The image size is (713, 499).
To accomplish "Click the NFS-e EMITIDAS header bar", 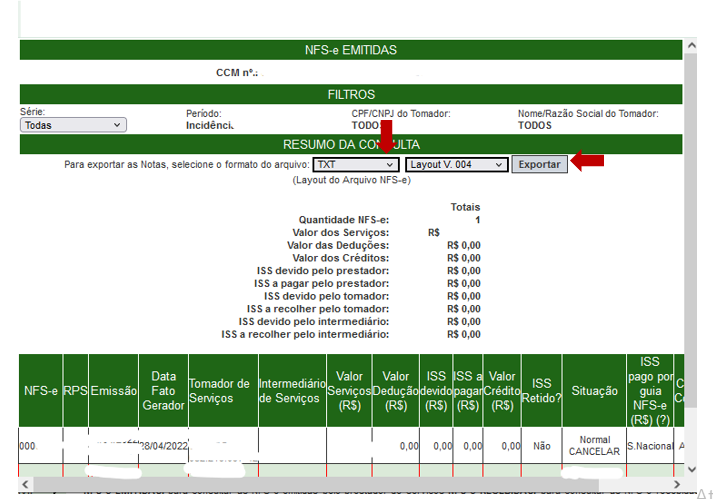I will (x=351, y=50).
